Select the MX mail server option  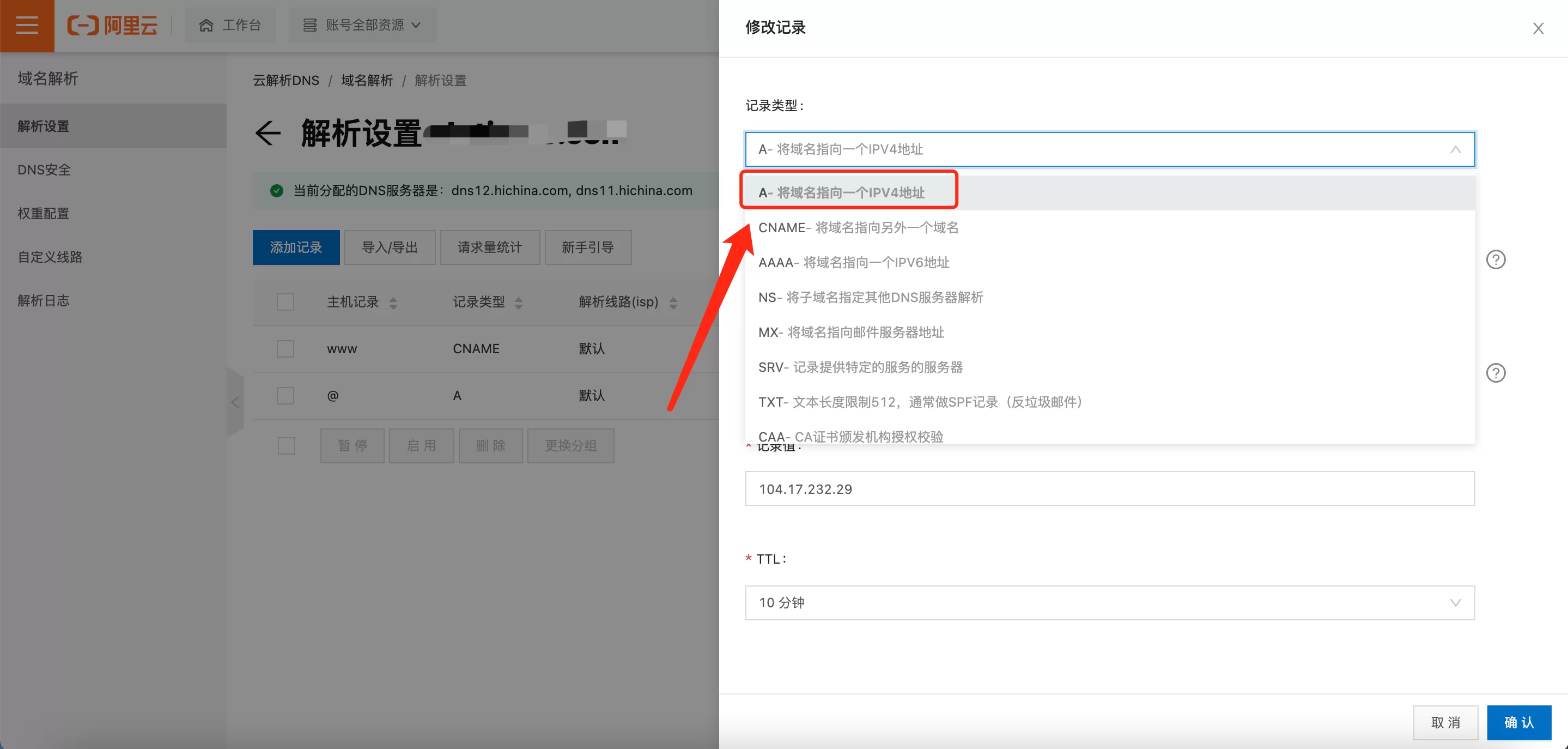(x=1110, y=332)
